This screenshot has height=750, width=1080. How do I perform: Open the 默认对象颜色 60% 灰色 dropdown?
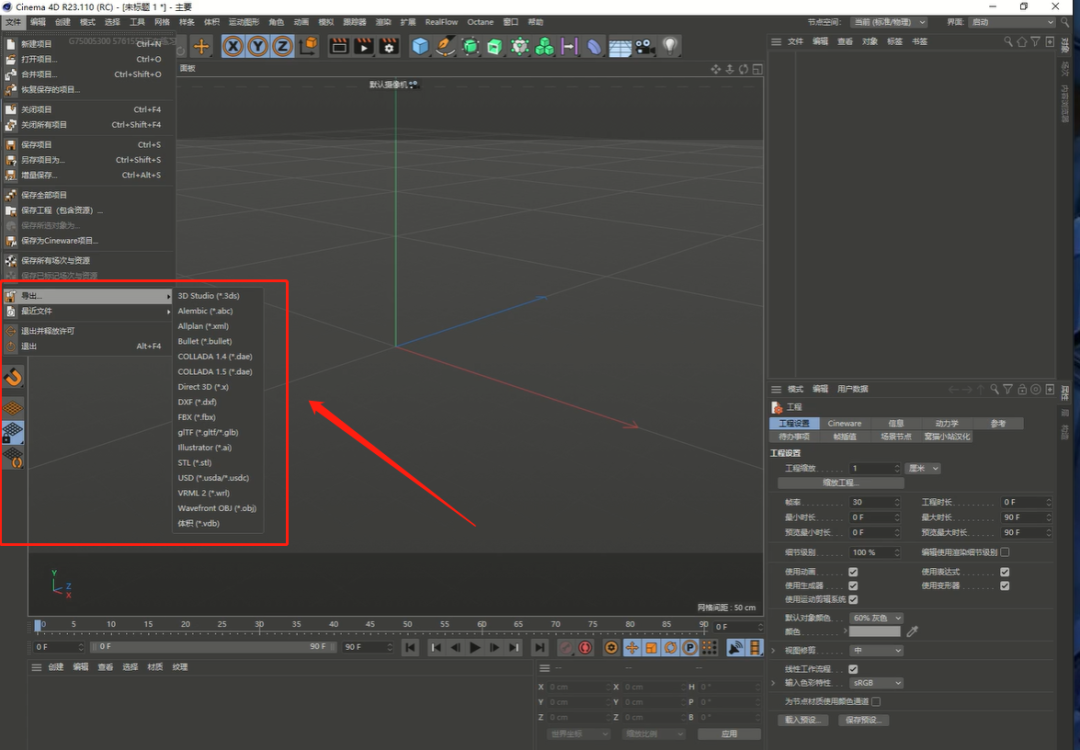pos(876,618)
